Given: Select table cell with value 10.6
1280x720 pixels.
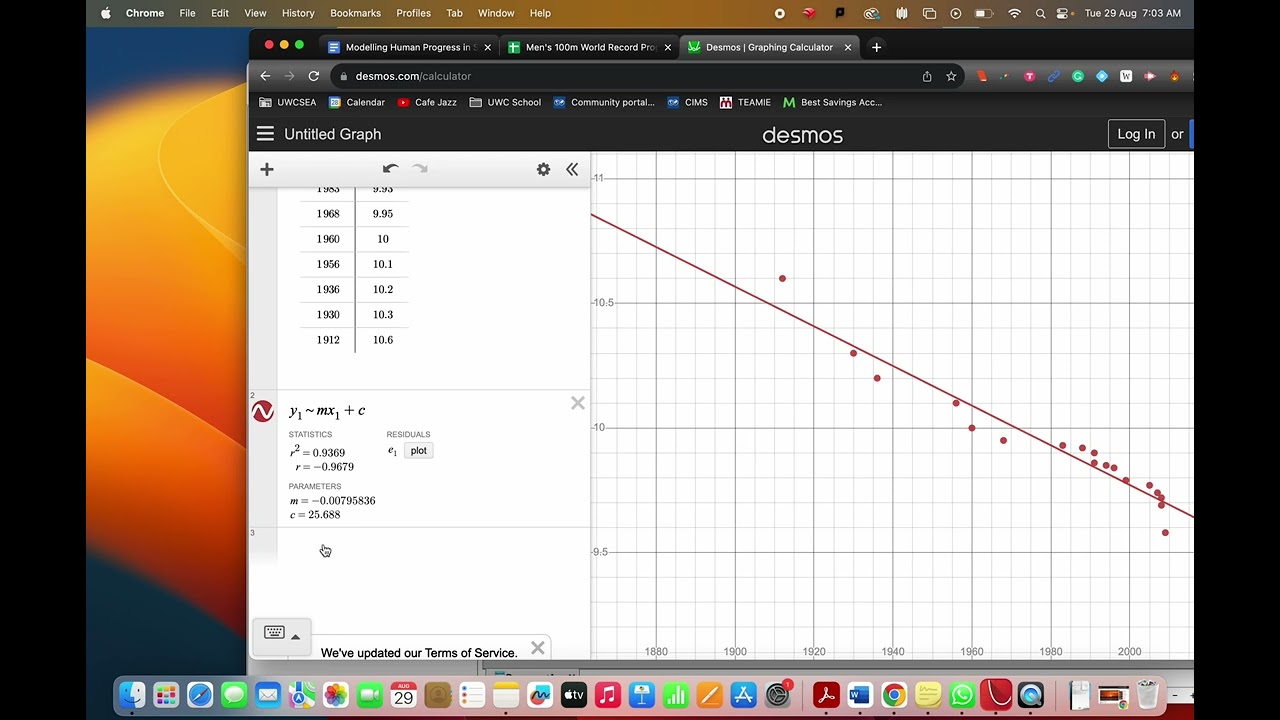Looking at the screenshot, I should coord(383,340).
